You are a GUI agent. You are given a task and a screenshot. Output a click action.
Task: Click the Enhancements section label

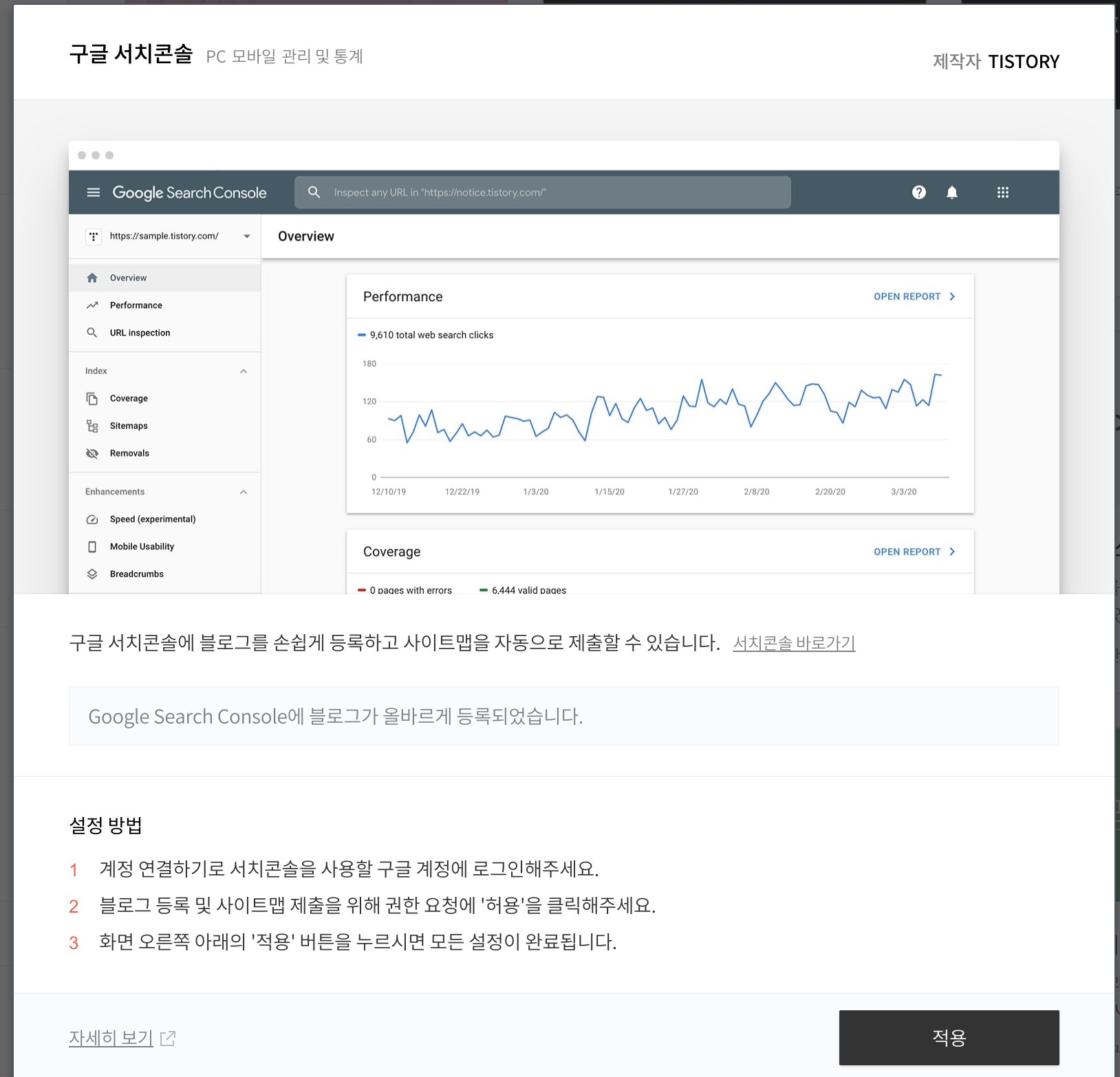point(115,492)
